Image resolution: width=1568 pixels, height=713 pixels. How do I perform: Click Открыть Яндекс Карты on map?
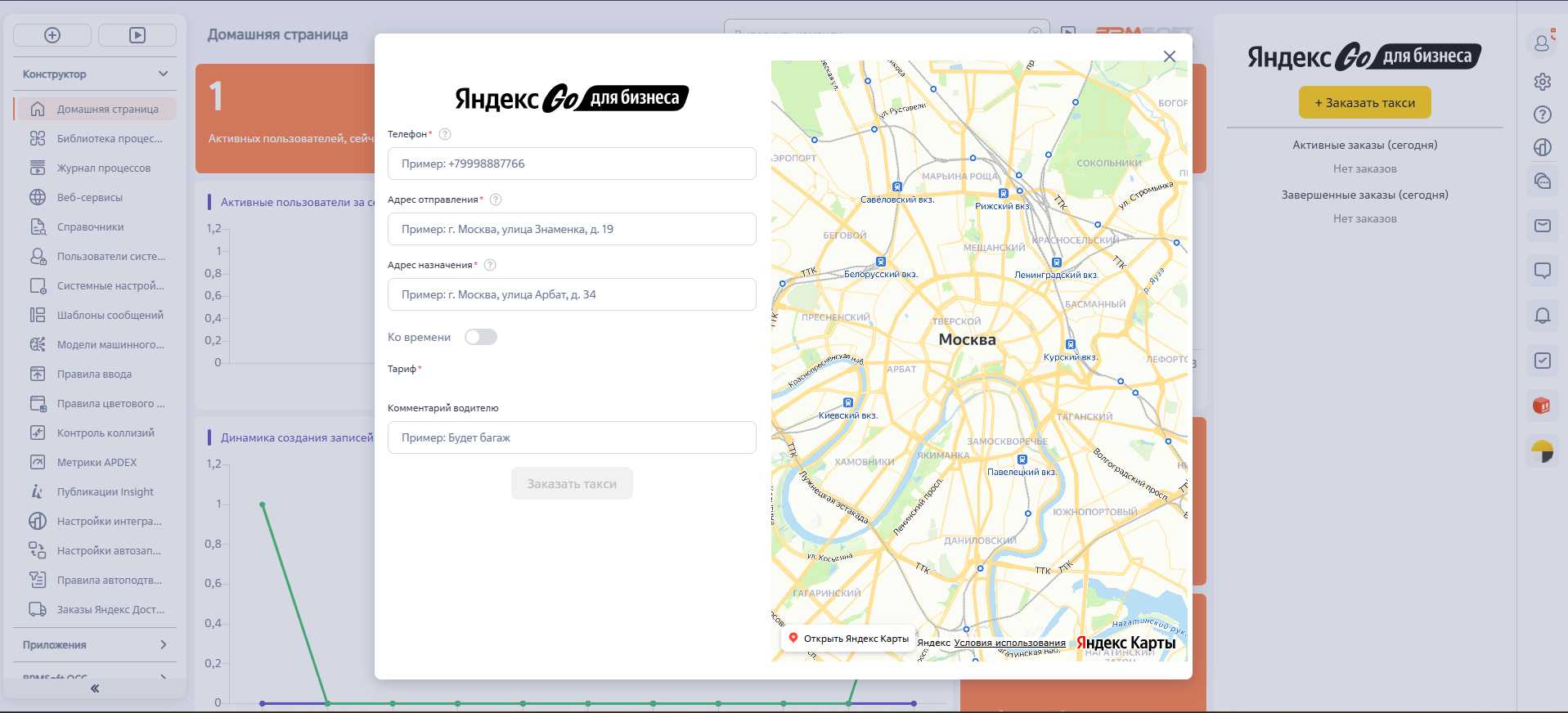point(848,639)
